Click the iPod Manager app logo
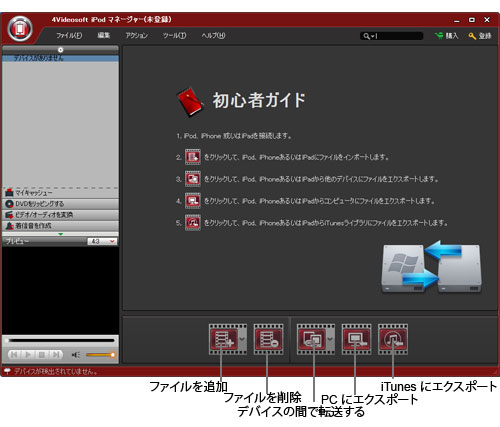Viewport: 500px width, 427px height. pyautogui.click(x=20, y=29)
